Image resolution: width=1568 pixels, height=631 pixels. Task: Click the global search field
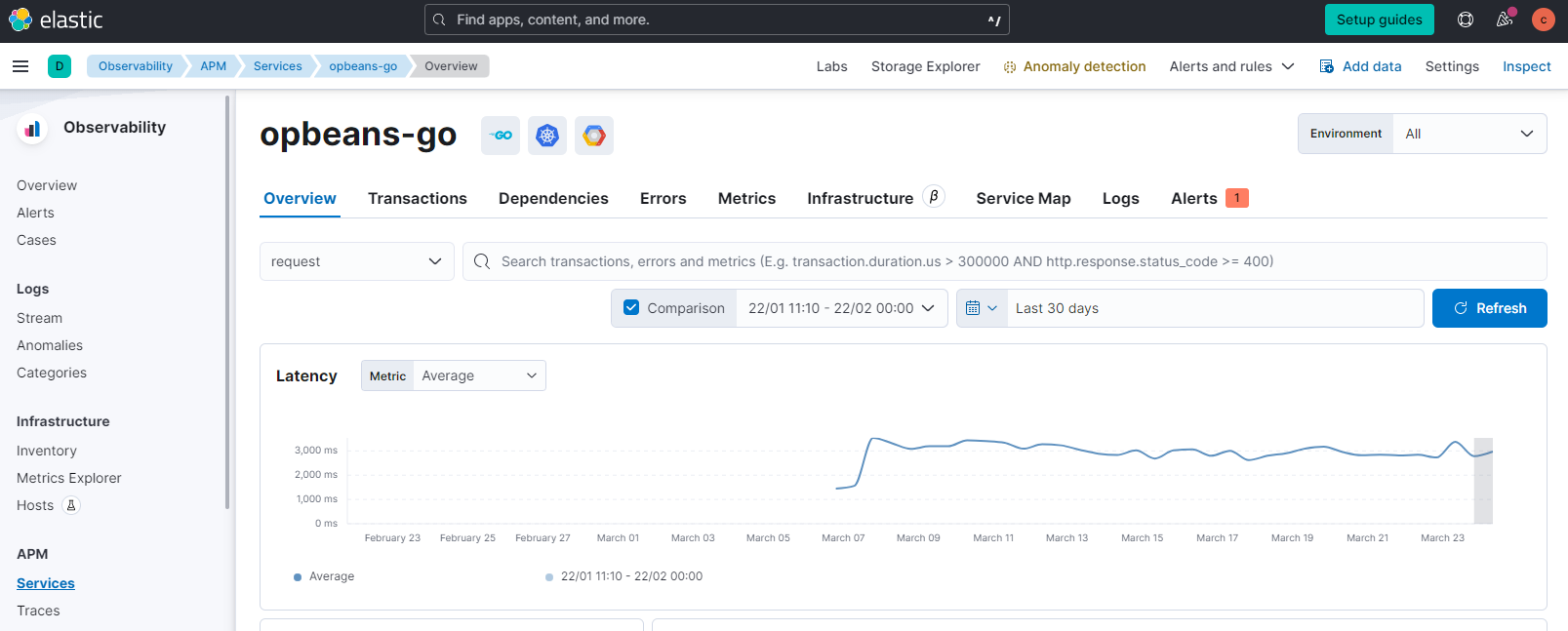click(717, 20)
